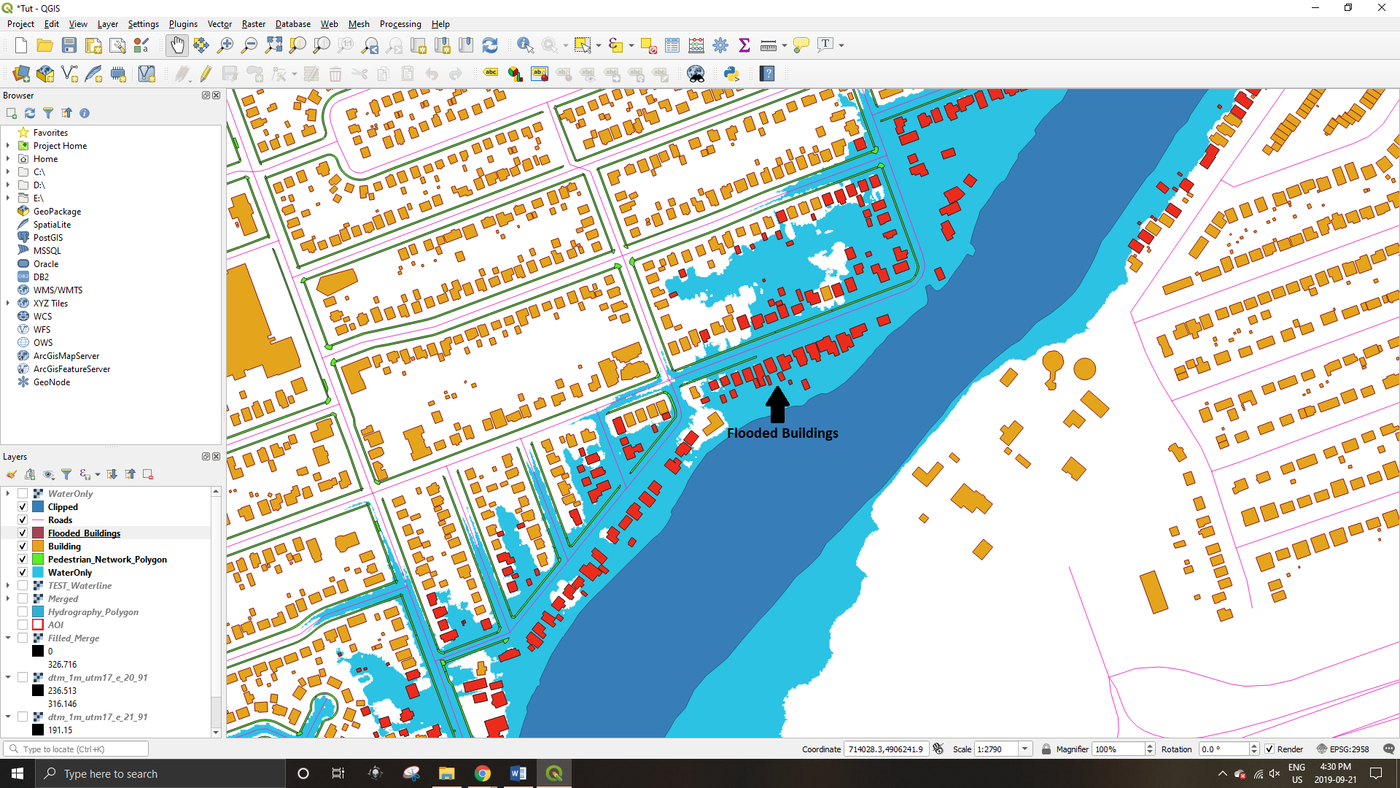The width and height of the screenshot is (1400, 788).
Task: Click the Help book icon in the toolbar
Action: (x=767, y=73)
